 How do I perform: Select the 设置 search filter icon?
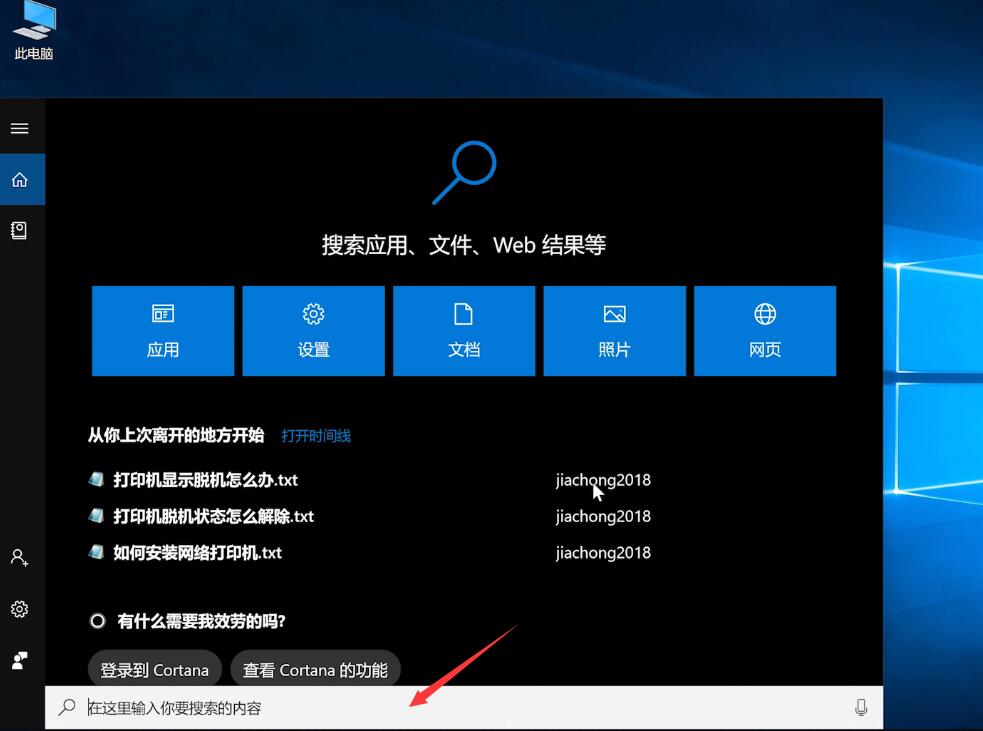(x=313, y=330)
